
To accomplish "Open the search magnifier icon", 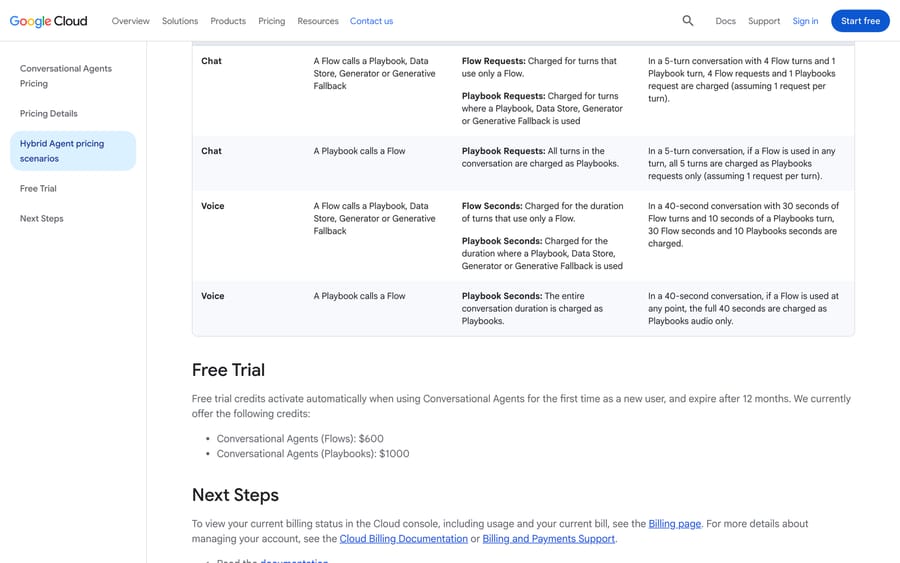I will (688, 21).
